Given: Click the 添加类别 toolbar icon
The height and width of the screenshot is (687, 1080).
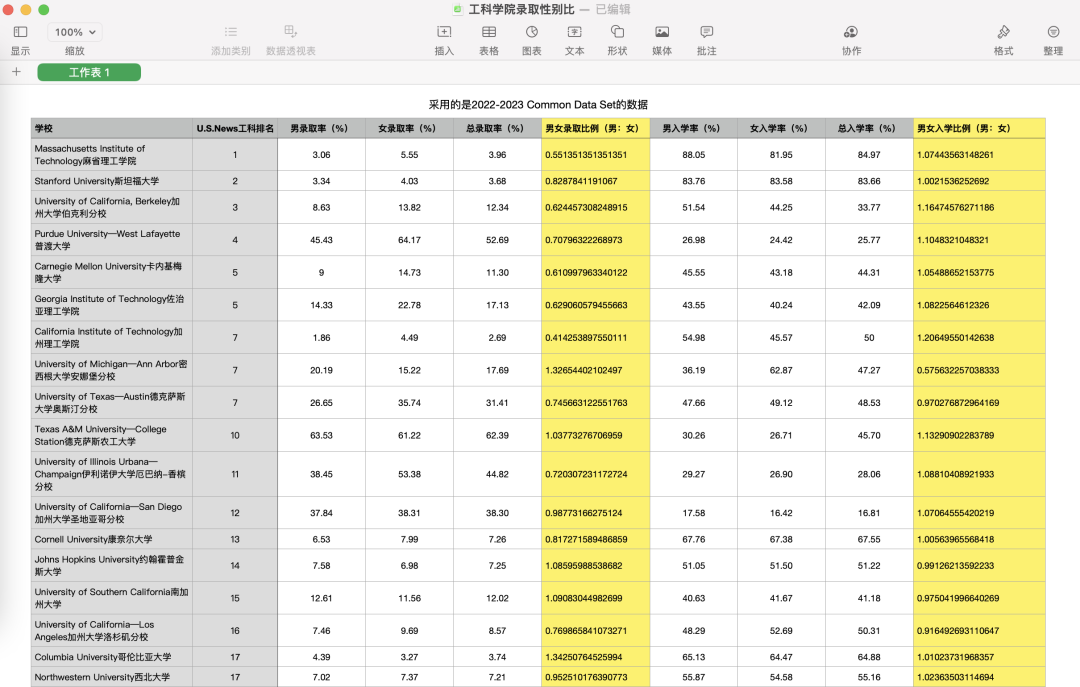Looking at the screenshot, I should [x=231, y=32].
